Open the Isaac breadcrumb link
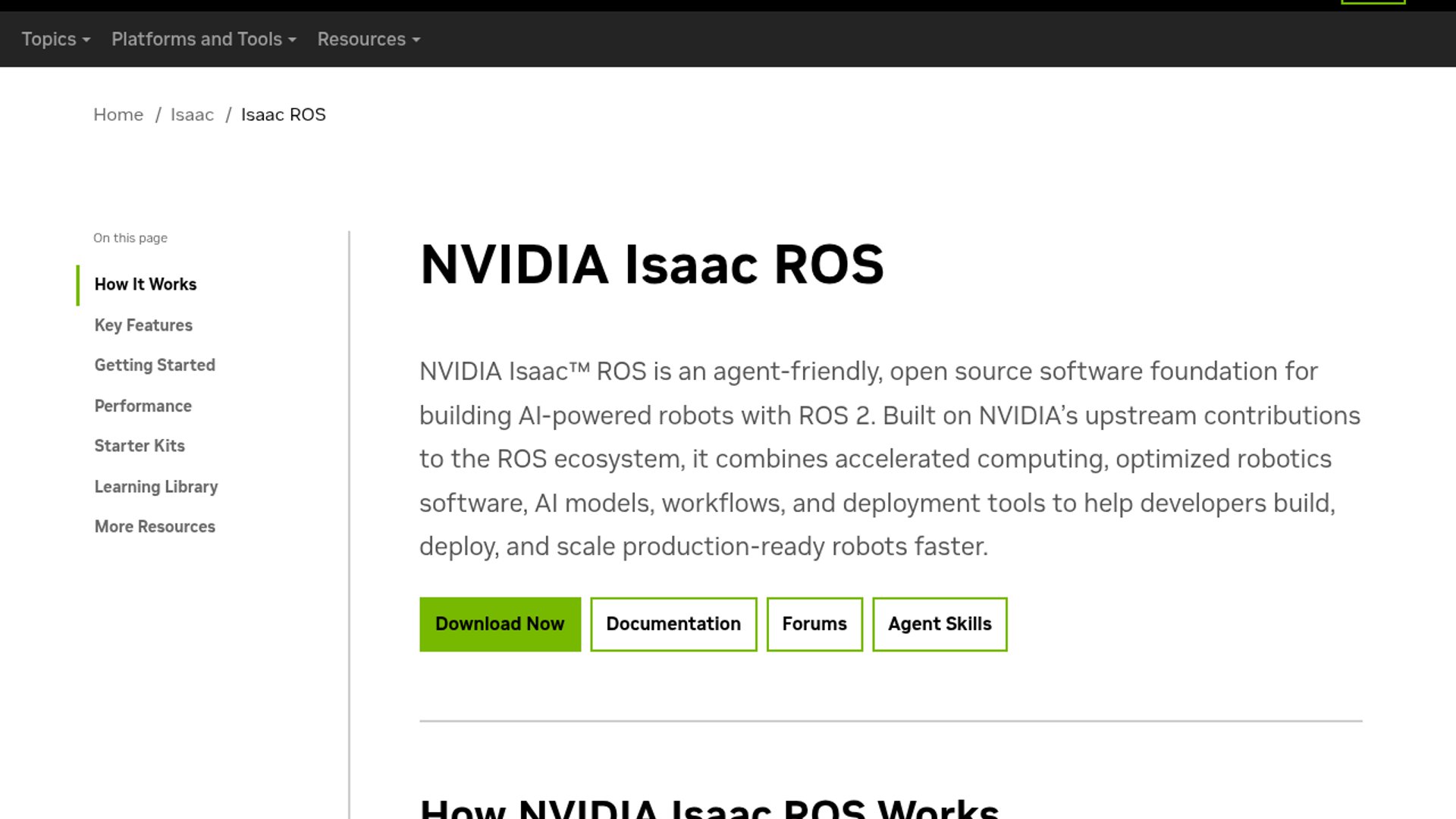Viewport: 1456px width, 819px height. tap(192, 115)
